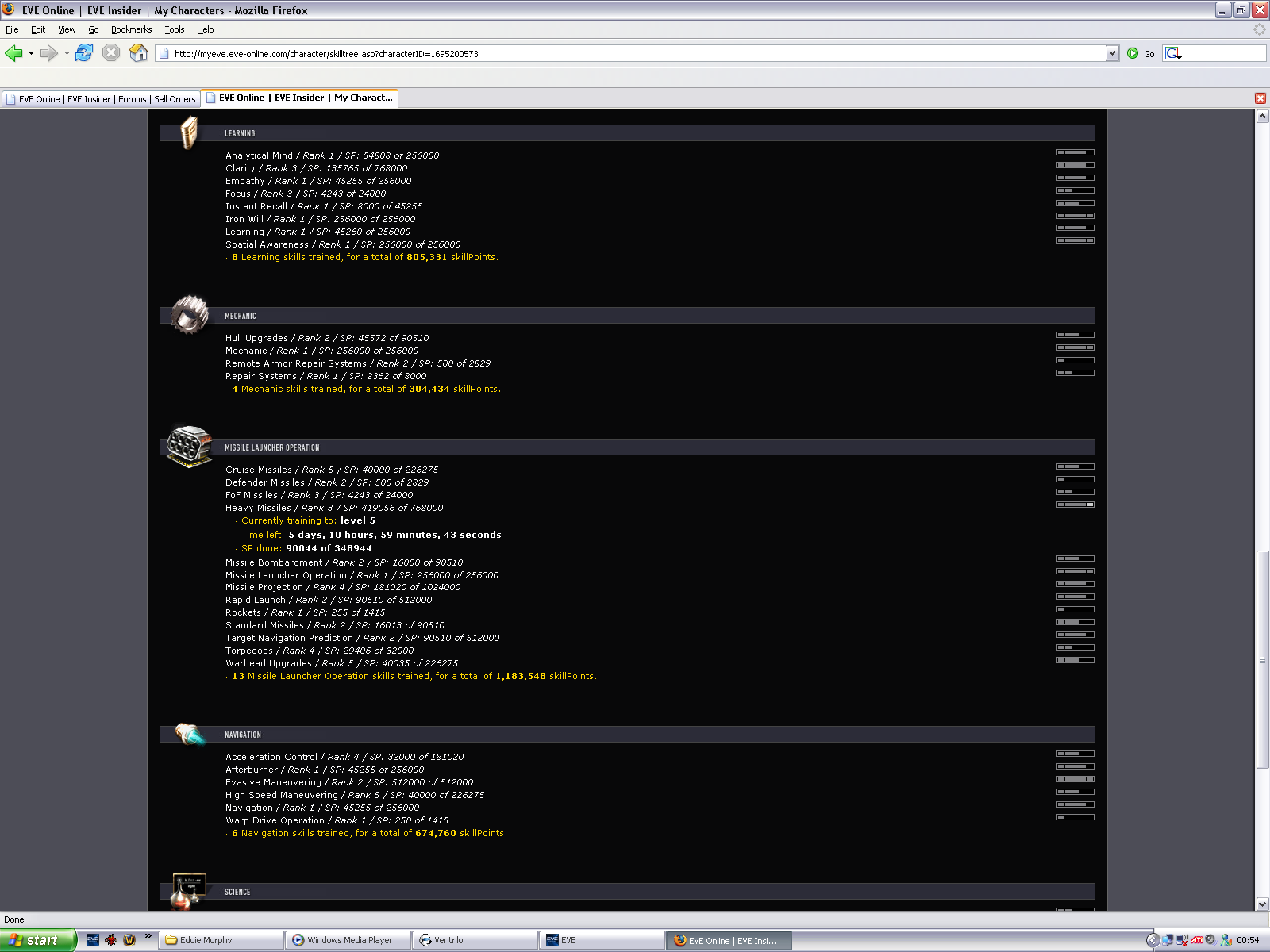Open the Forward history dropdown arrow
The image size is (1270, 952).
67,53
